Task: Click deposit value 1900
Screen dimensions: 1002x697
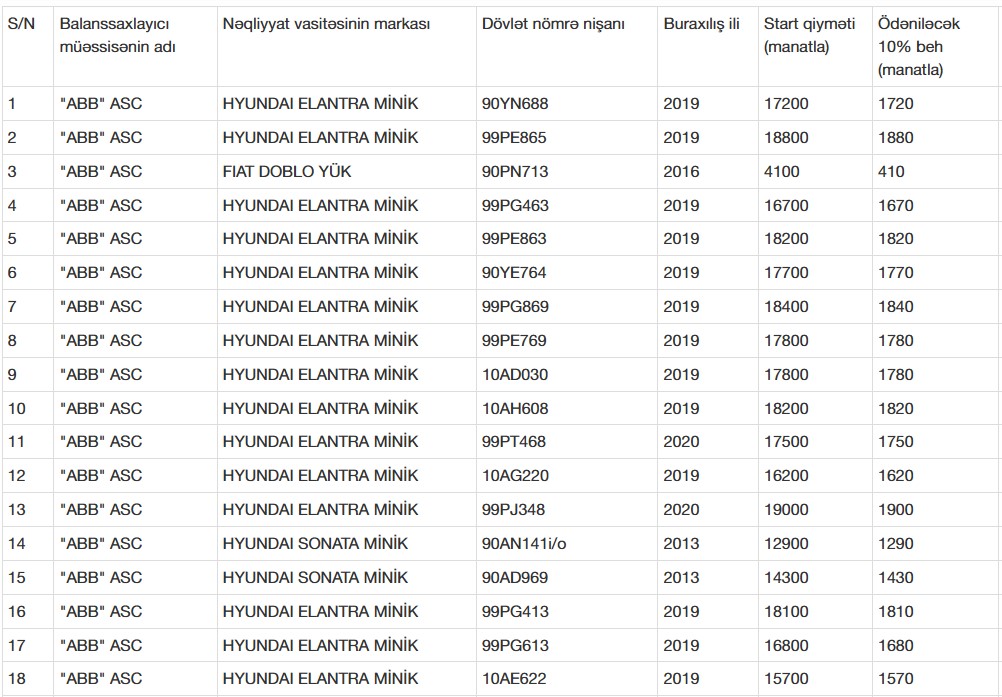Action: pos(895,509)
